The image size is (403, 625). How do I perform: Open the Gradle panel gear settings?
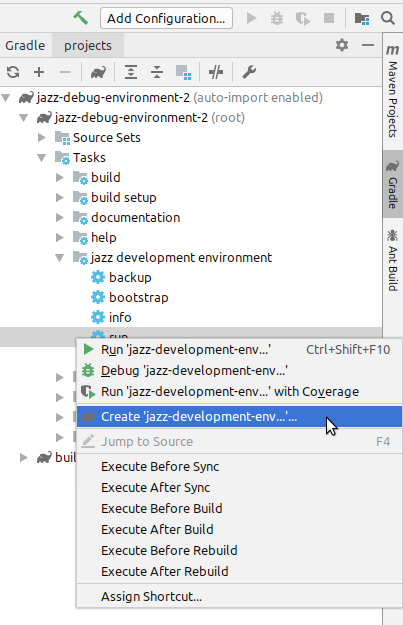pyautogui.click(x=342, y=45)
